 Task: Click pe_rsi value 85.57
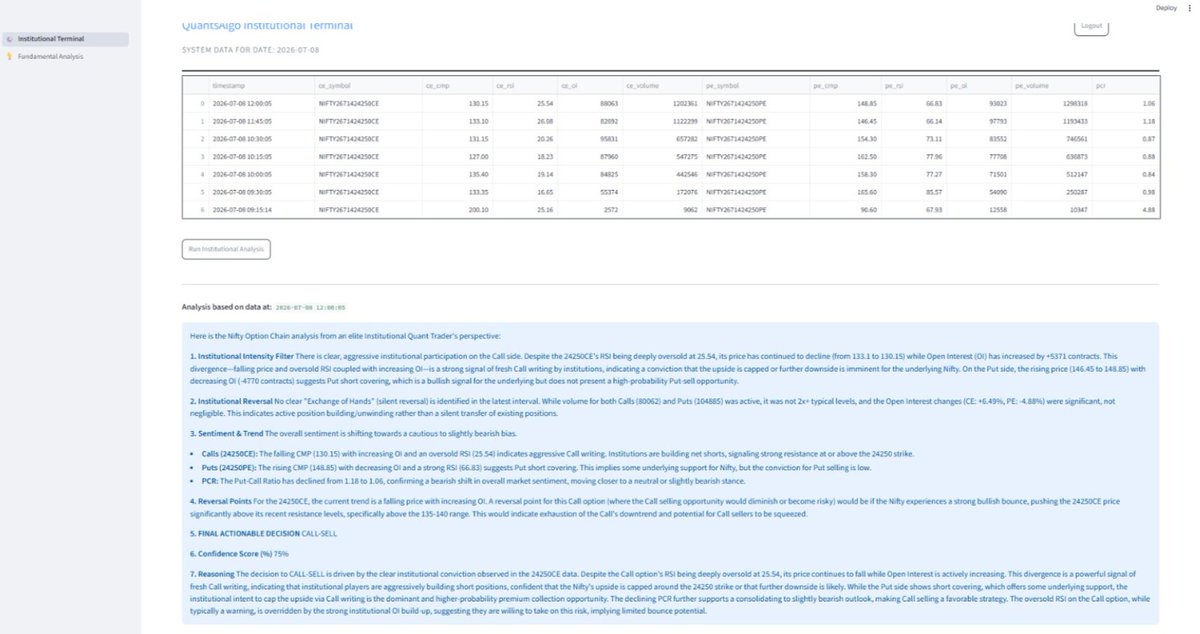pyautogui.click(x=912, y=191)
